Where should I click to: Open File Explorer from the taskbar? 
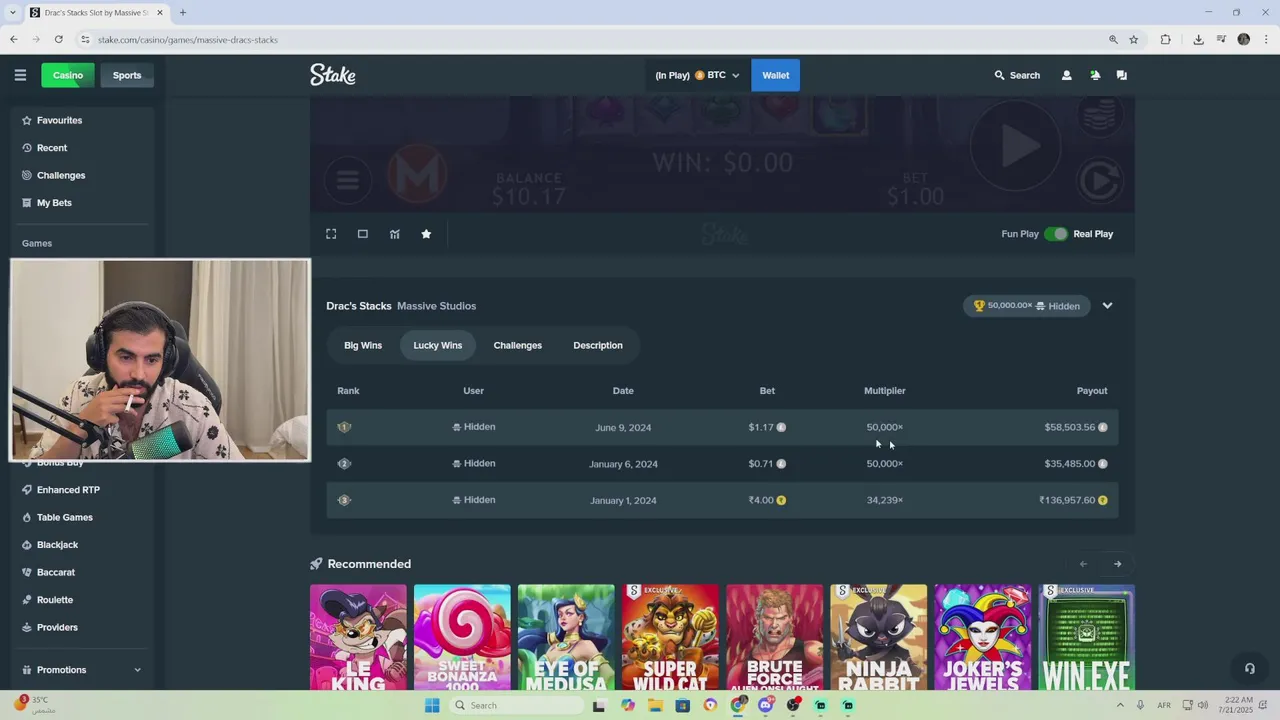coord(655,705)
